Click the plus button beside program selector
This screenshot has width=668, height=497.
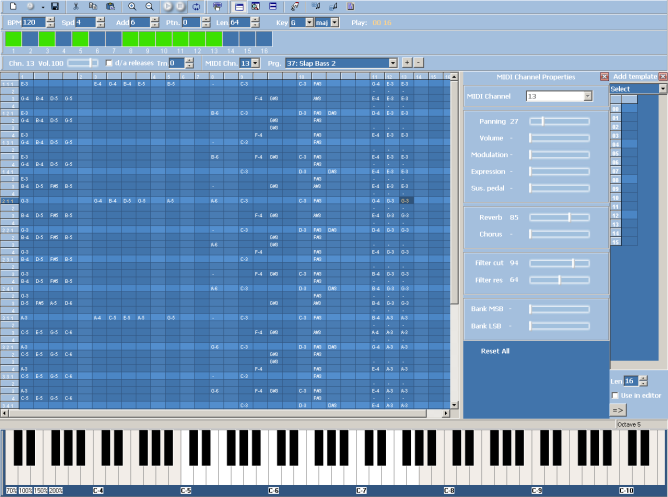pyautogui.click(x=405, y=63)
